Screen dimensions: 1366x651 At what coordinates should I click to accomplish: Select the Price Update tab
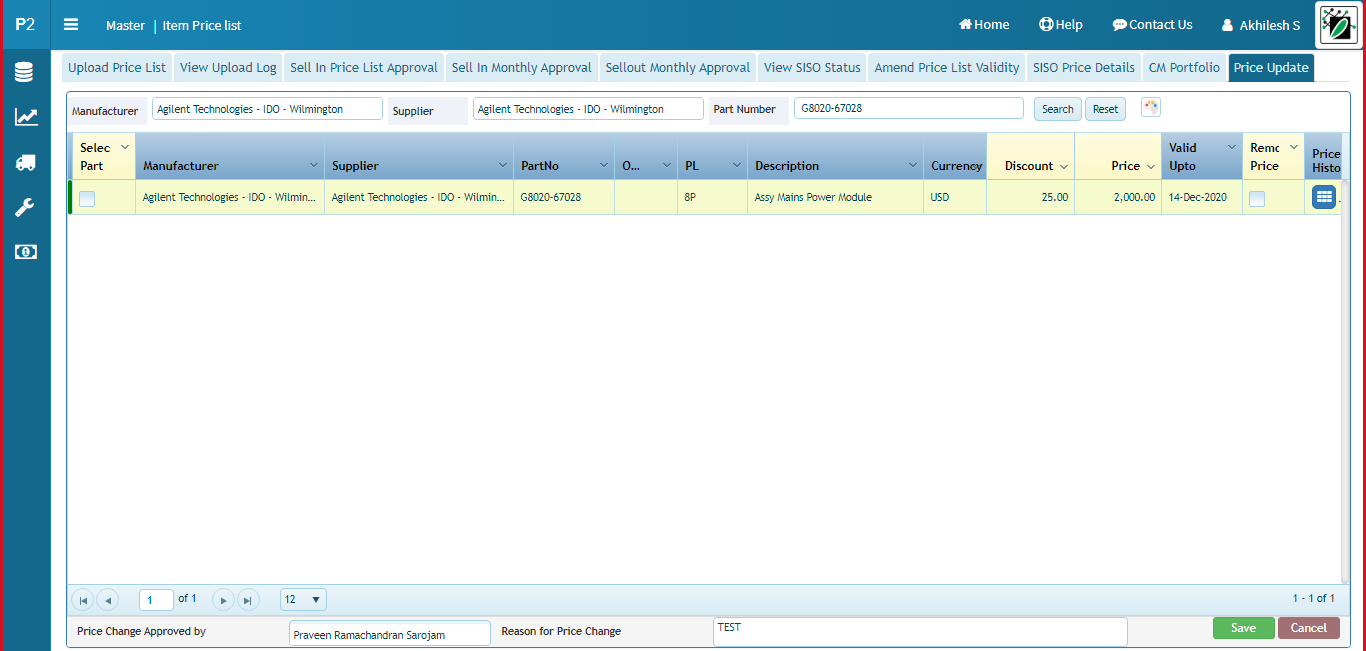click(x=1271, y=67)
